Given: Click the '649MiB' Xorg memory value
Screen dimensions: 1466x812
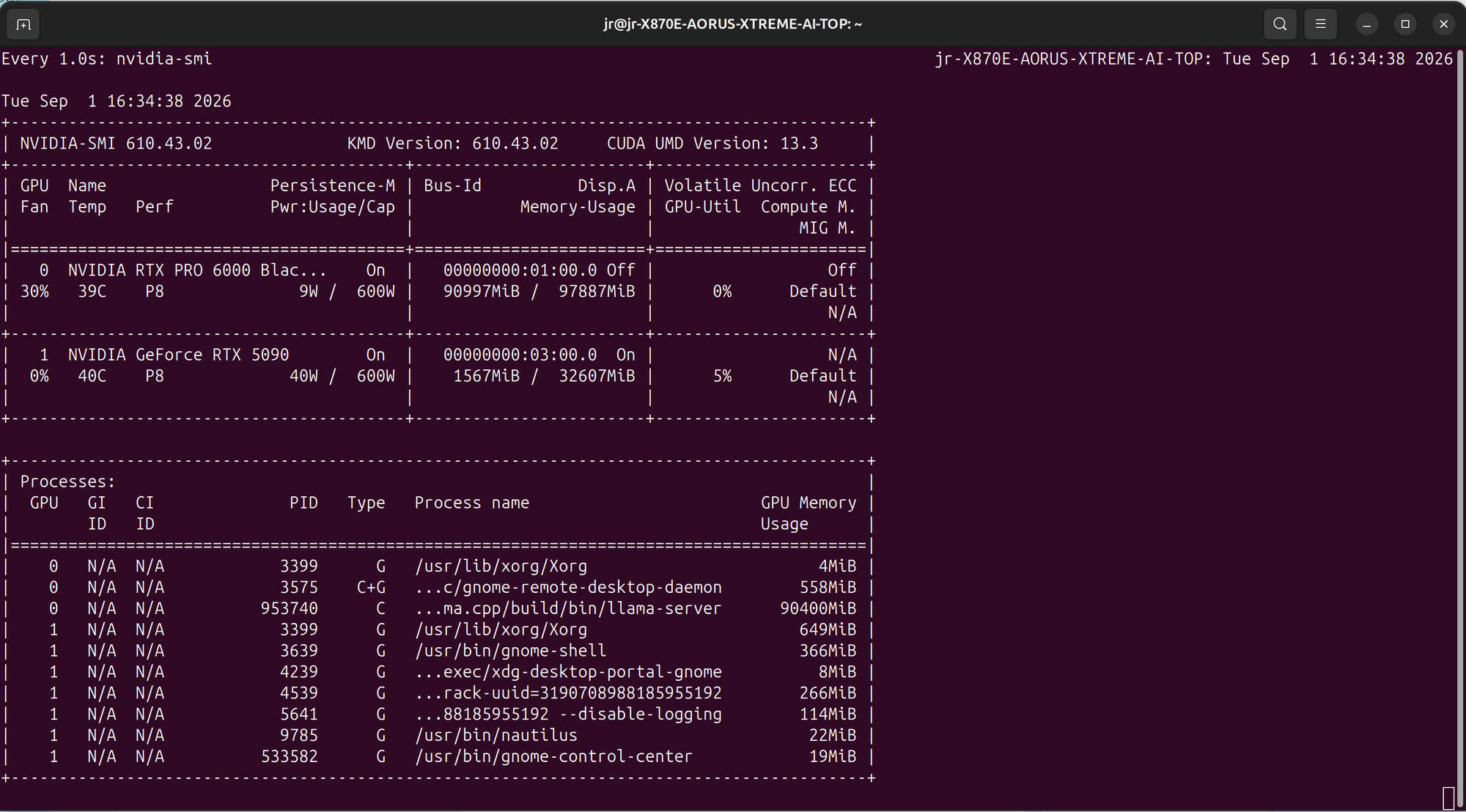Looking at the screenshot, I should click(828, 630).
